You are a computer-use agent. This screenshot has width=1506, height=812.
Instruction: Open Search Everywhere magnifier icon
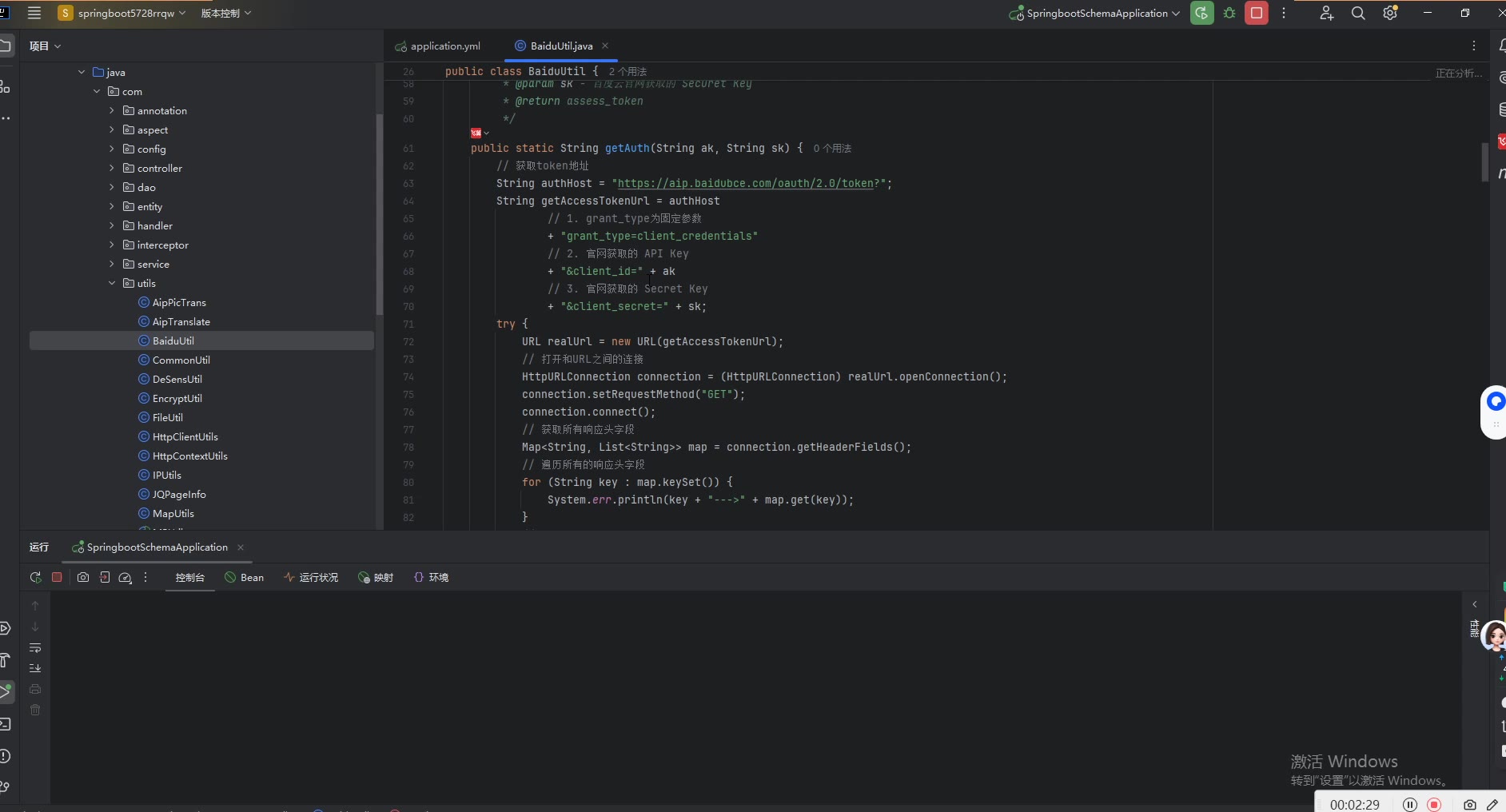click(x=1358, y=13)
